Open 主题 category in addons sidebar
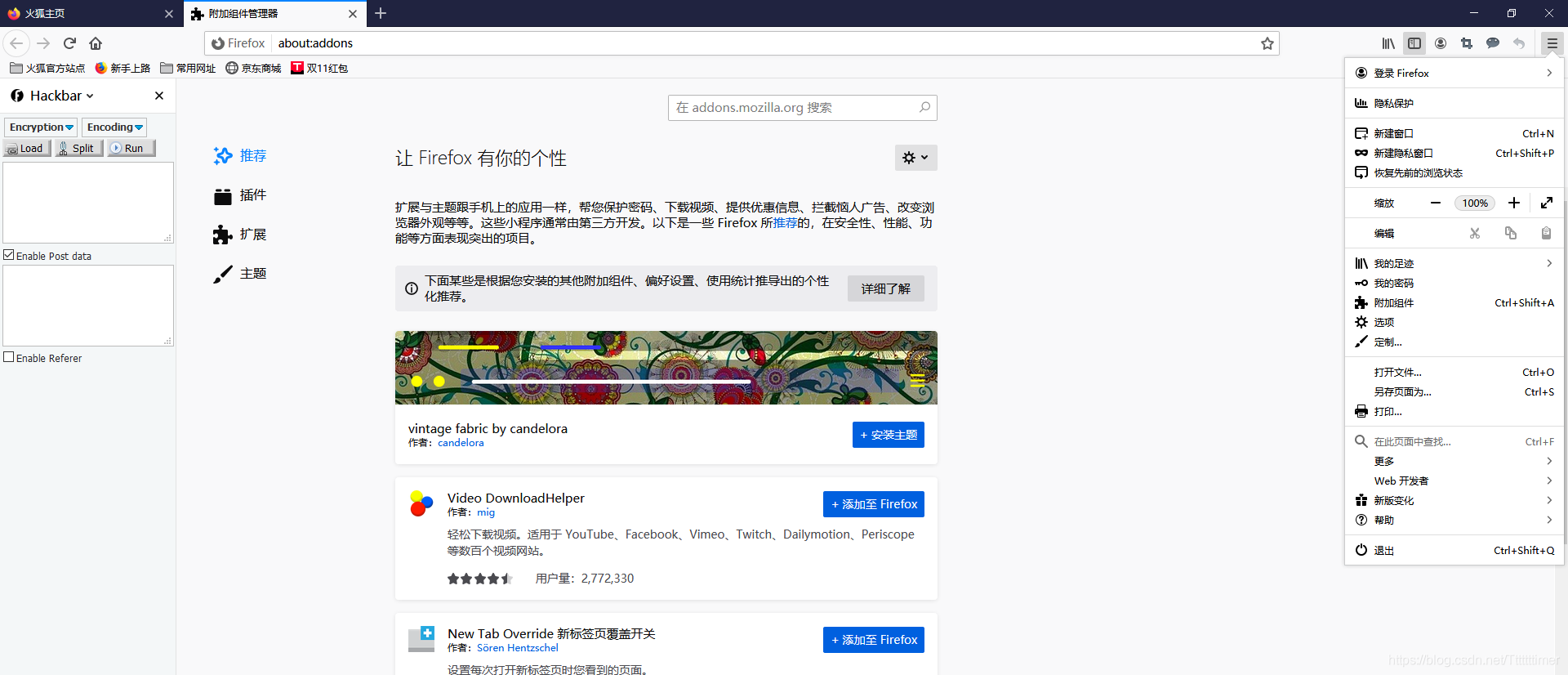1568x675 pixels. click(240, 274)
